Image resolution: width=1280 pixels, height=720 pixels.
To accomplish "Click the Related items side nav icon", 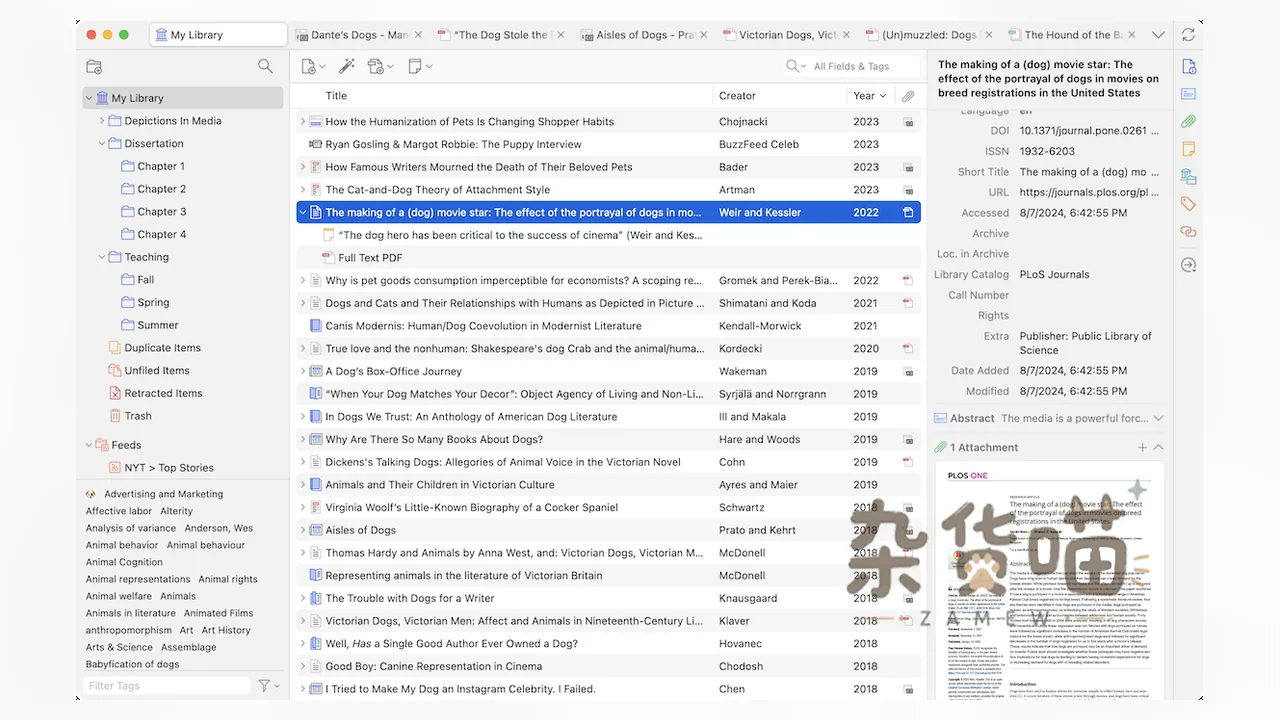I will [x=1188, y=232].
